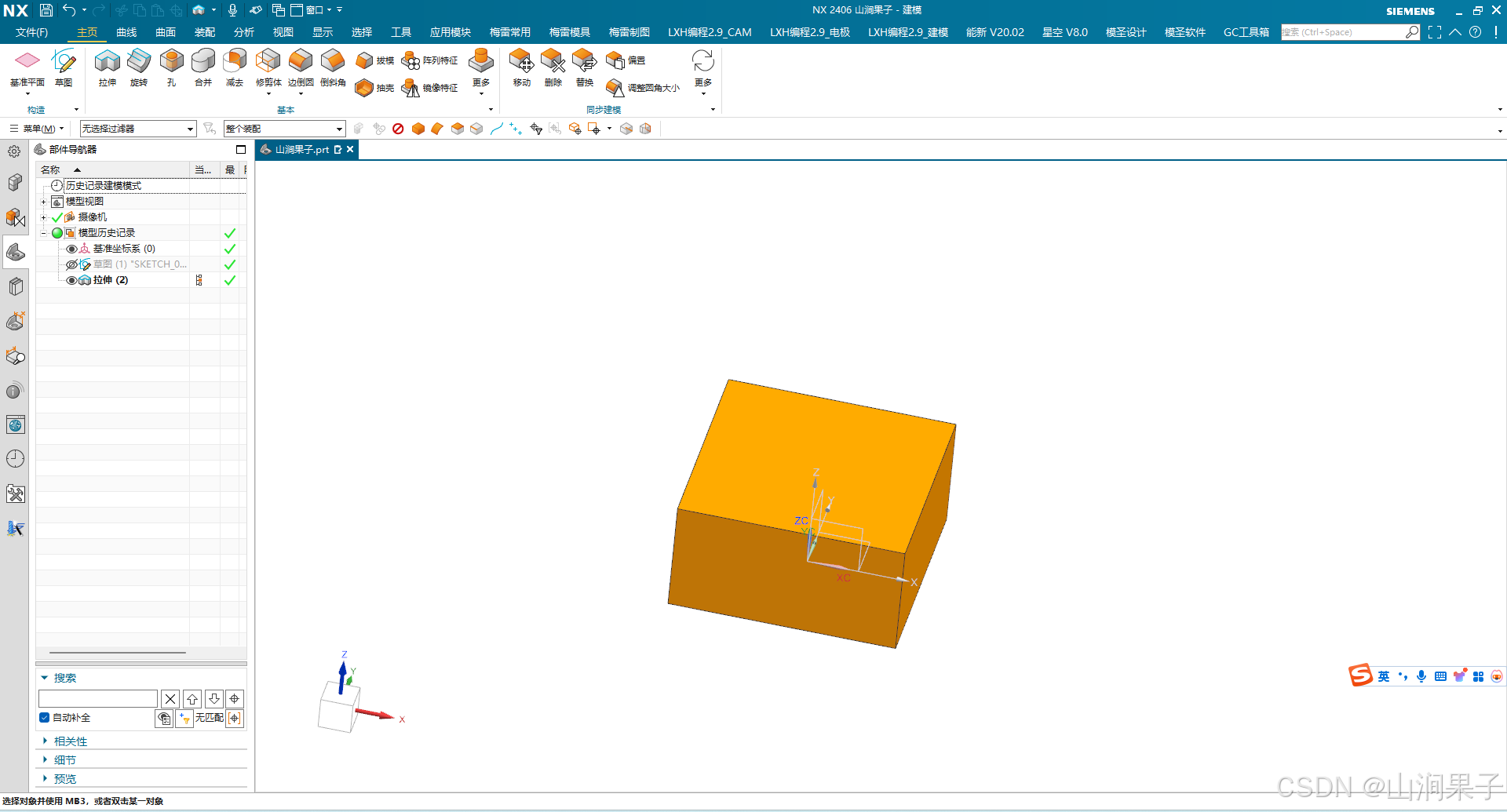Select the 基准平面 datum plane tool
Viewport: 1507px width, 812px height.
(x=27, y=67)
